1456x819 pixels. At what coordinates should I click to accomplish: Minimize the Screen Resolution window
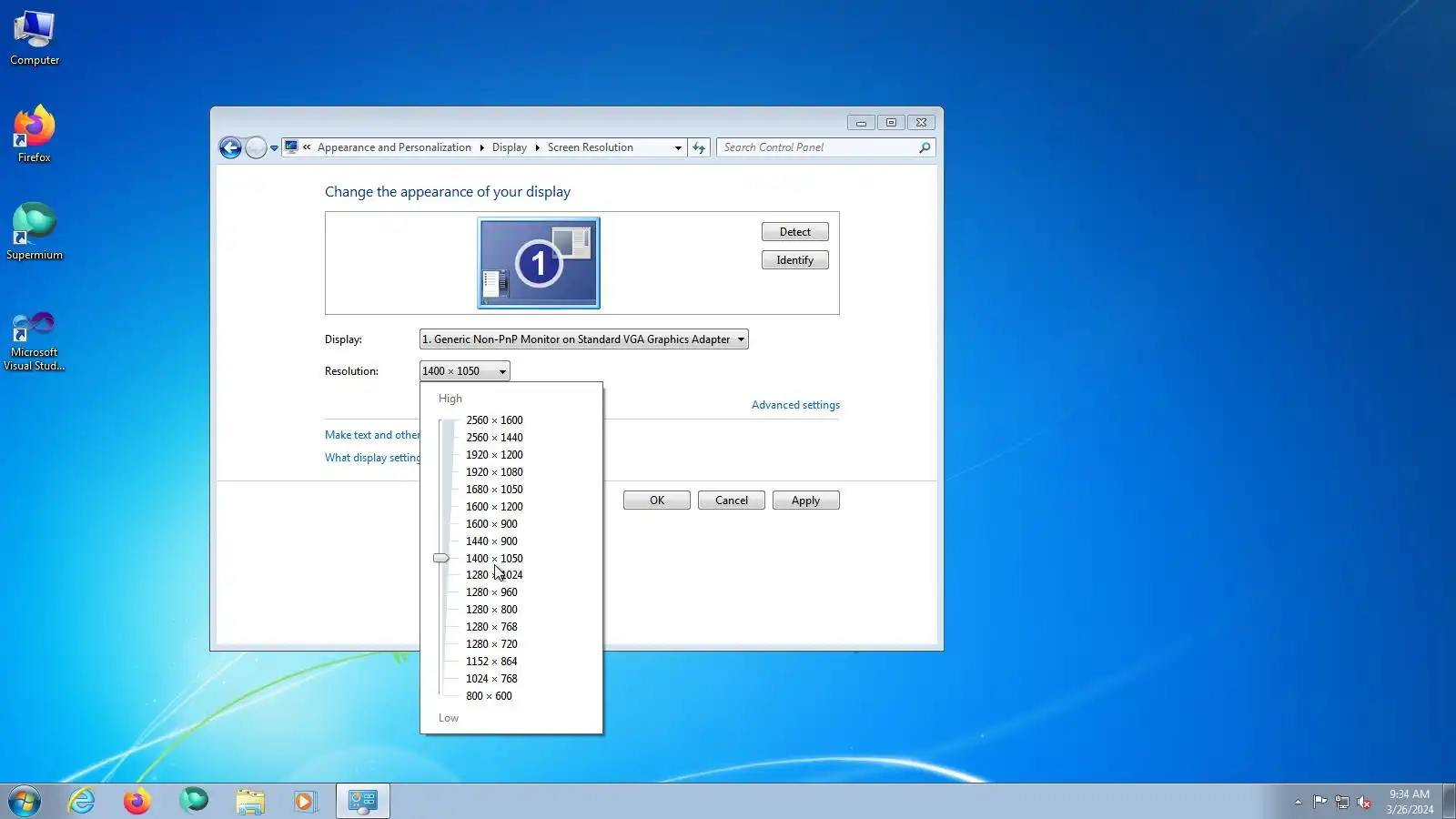tap(861, 123)
